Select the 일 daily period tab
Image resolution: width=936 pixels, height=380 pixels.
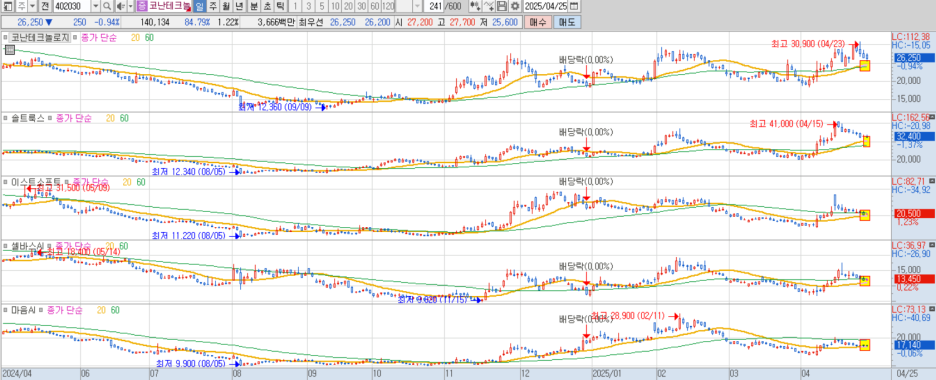click(x=199, y=7)
